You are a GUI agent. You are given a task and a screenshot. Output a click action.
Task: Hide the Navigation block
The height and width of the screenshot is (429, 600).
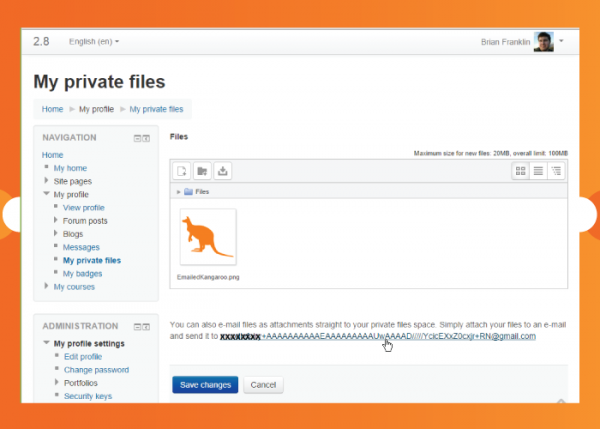137,138
